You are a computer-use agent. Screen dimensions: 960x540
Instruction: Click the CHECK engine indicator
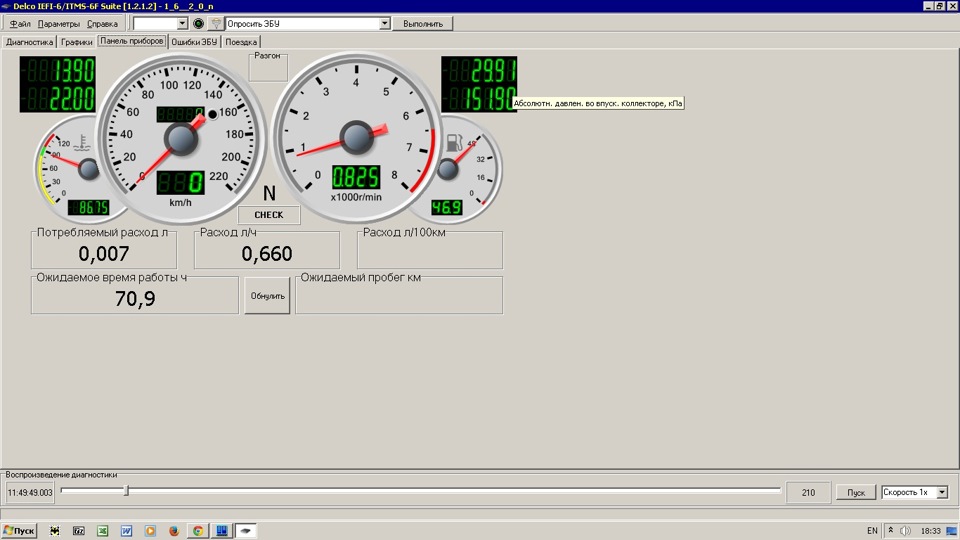269,215
